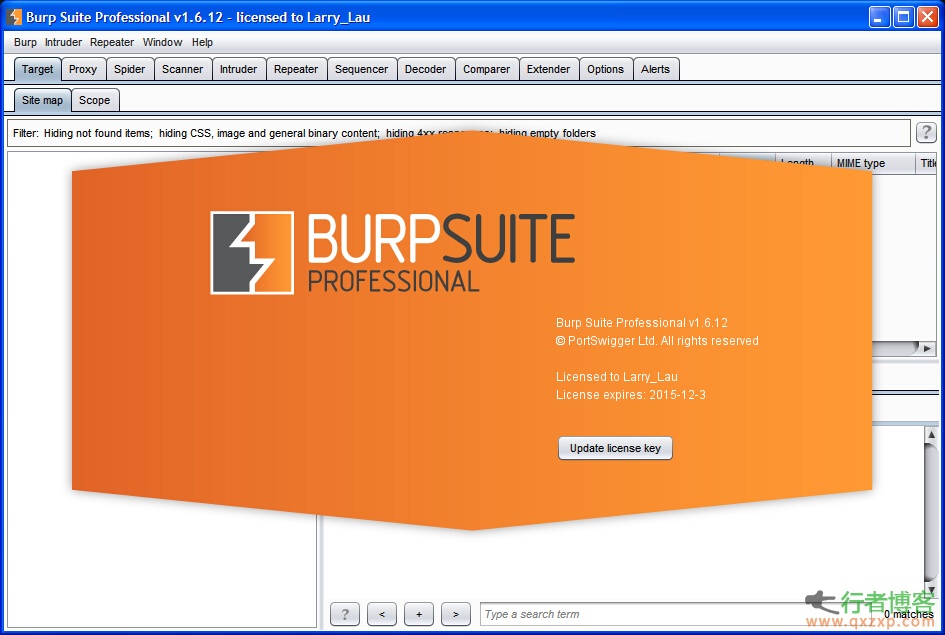
Task: Minimize the Burp Suite window
Action: pos(879,17)
